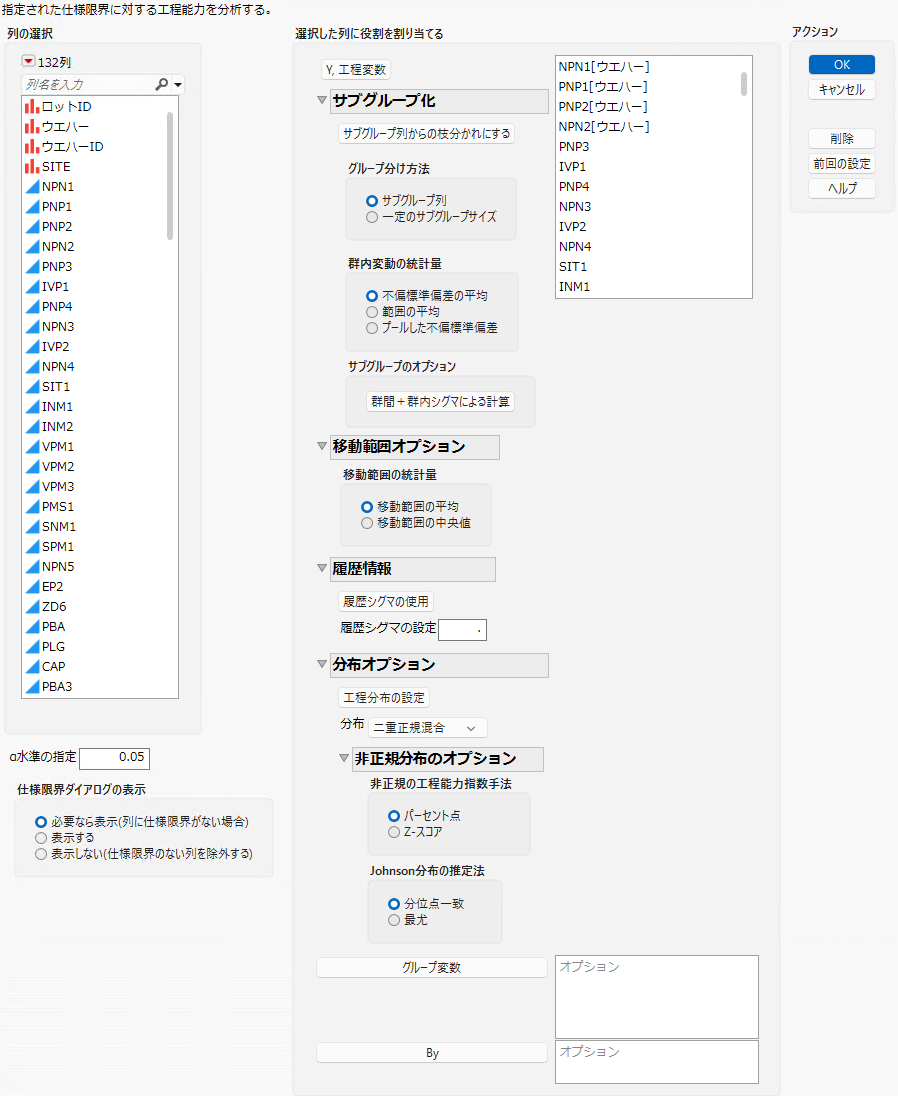Click the column list vertical scrollbar
898x1096 pixels.
pos(170,175)
